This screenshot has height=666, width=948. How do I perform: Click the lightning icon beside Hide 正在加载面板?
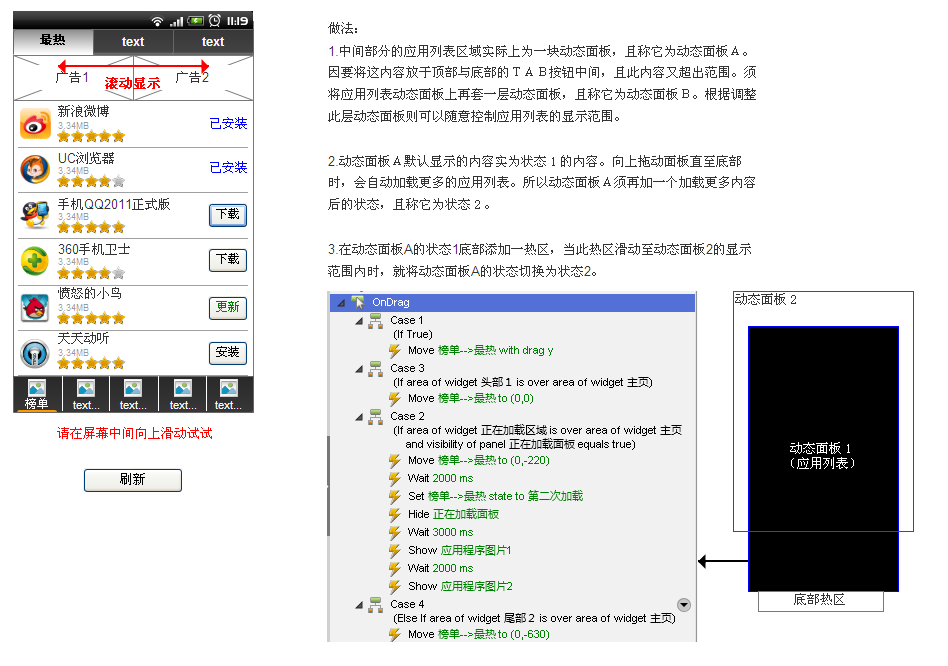coord(394,514)
